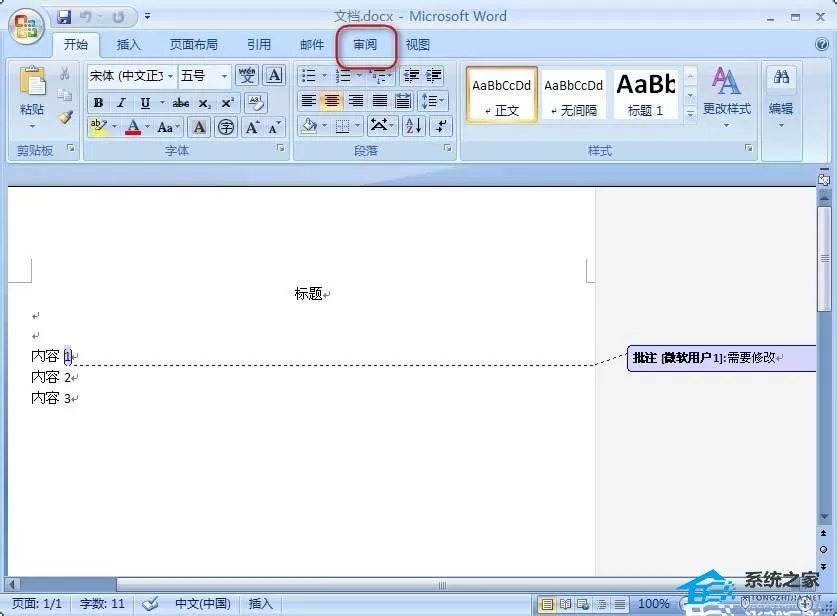Click the Subscript button
Viewport: 837px width, 616px height.
point(204,103)
